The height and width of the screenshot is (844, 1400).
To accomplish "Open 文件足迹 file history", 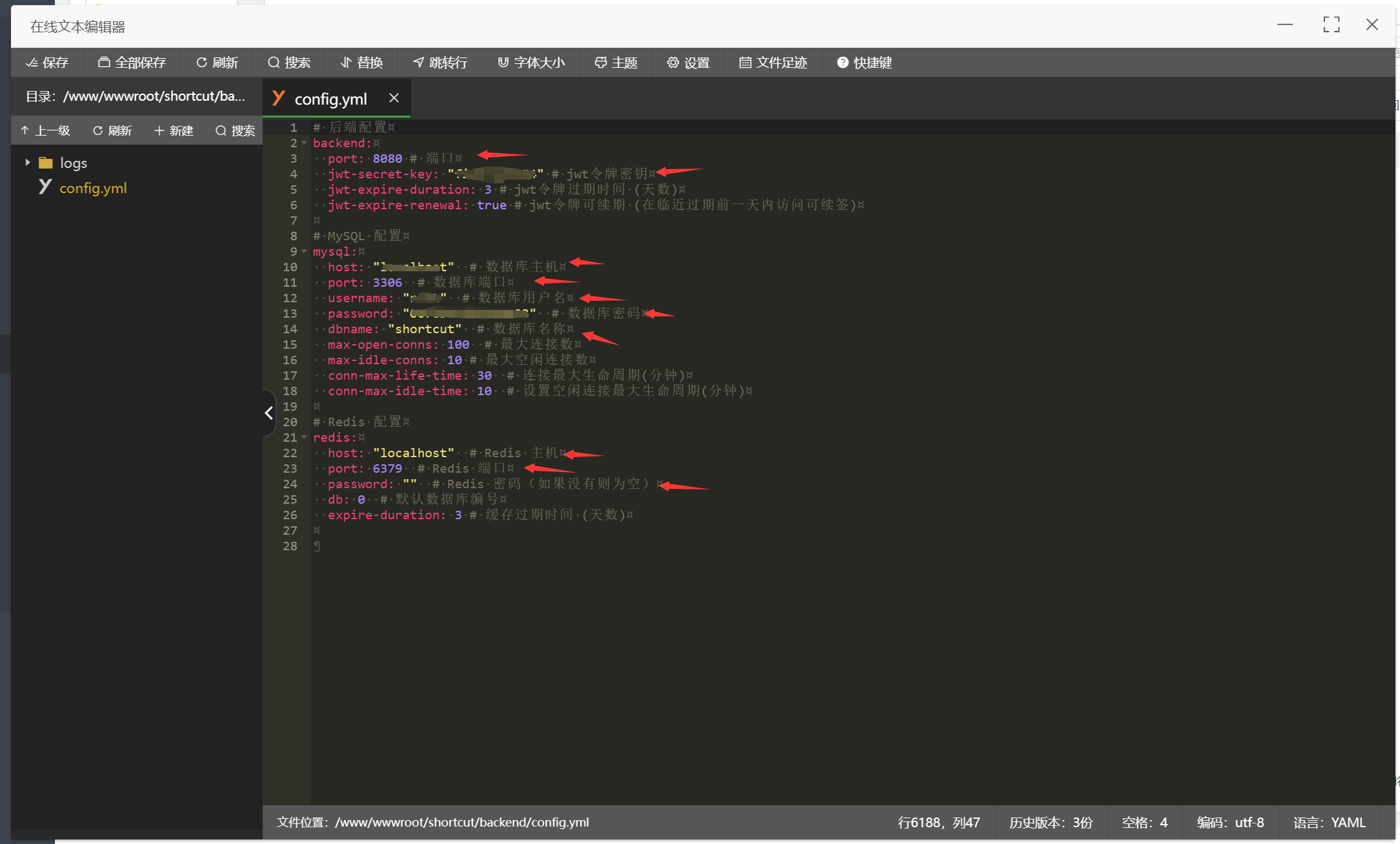I will pos(773,63).
